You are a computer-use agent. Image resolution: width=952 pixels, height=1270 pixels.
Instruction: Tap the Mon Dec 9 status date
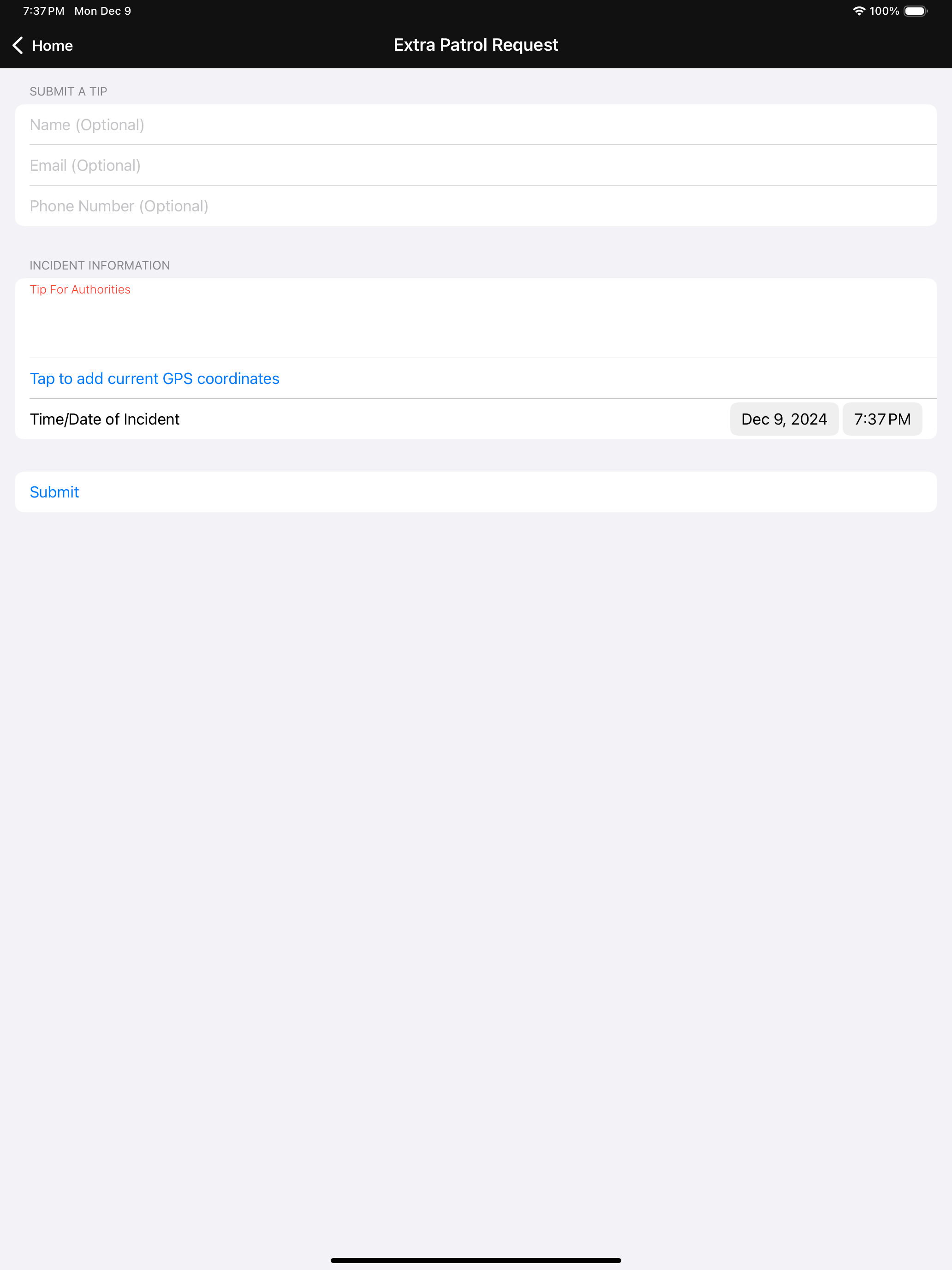coord(103,11)
